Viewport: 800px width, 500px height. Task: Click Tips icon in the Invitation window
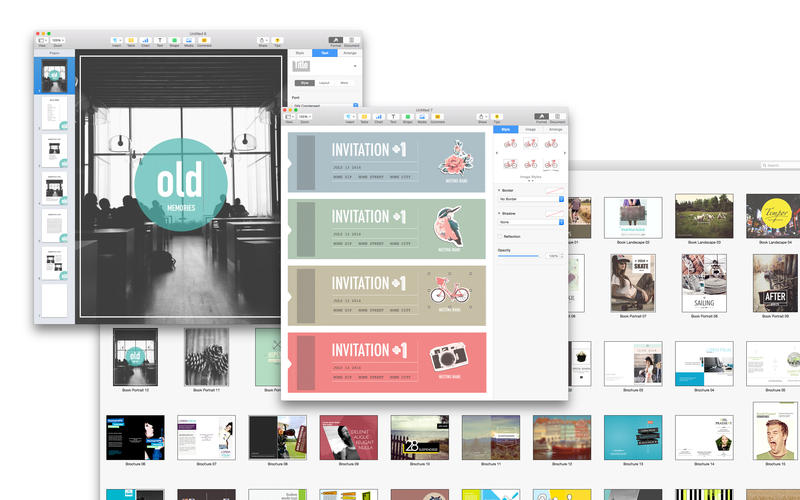496,117
